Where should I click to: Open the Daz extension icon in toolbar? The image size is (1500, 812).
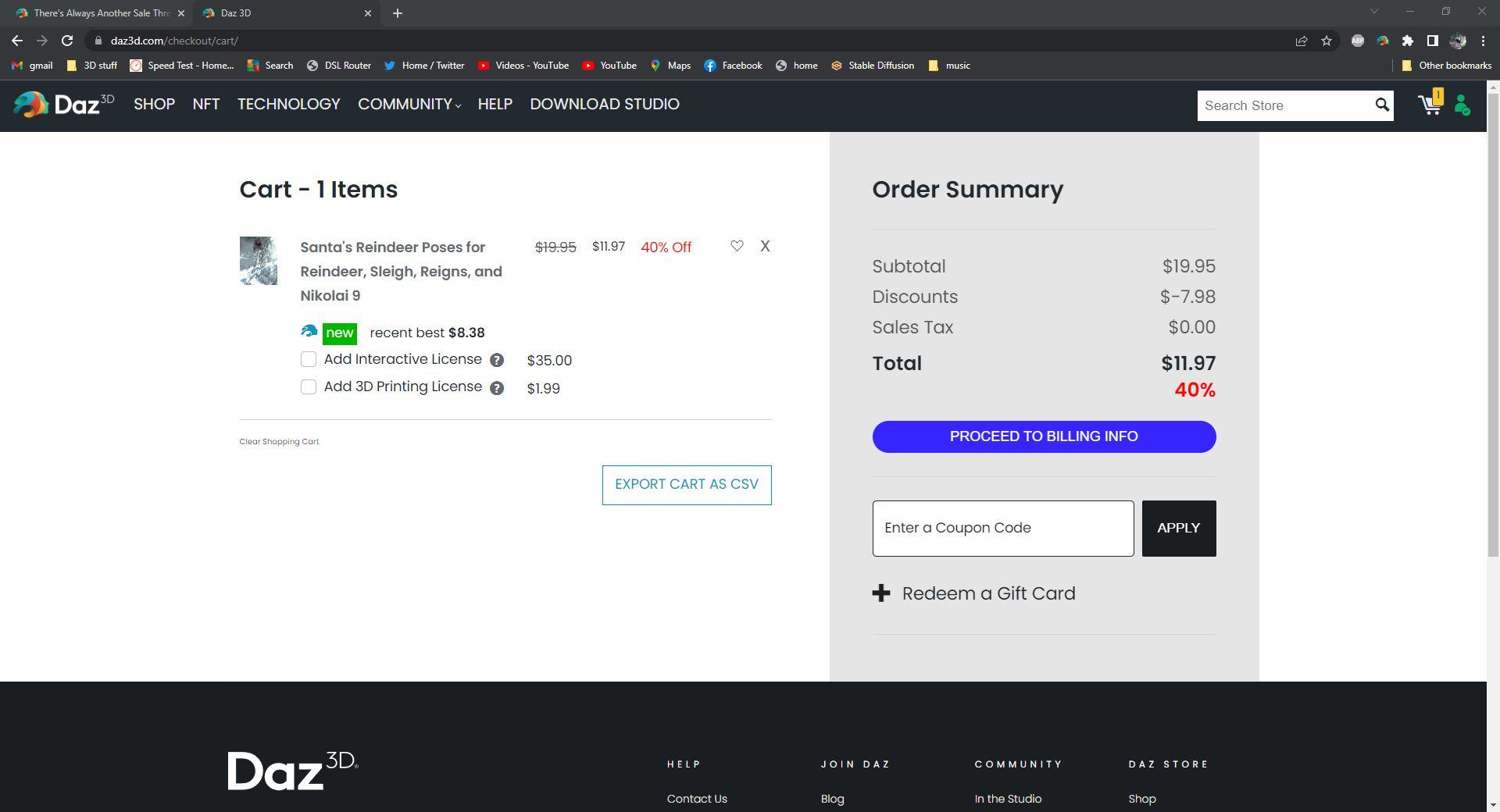(x=1383, y=41)
